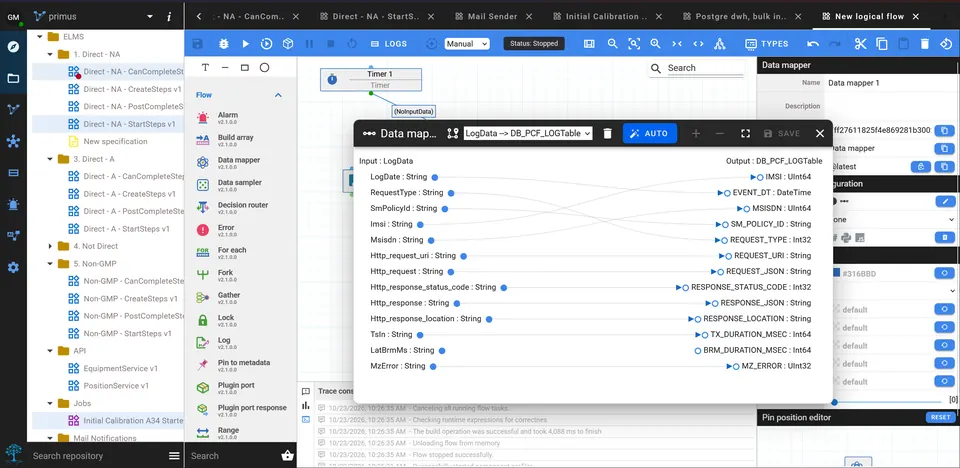The width and height of the screenshot is (960, 468).
Task: Undo the last action in toolbar
Action: pyautogui.click(x=813, y=44)
